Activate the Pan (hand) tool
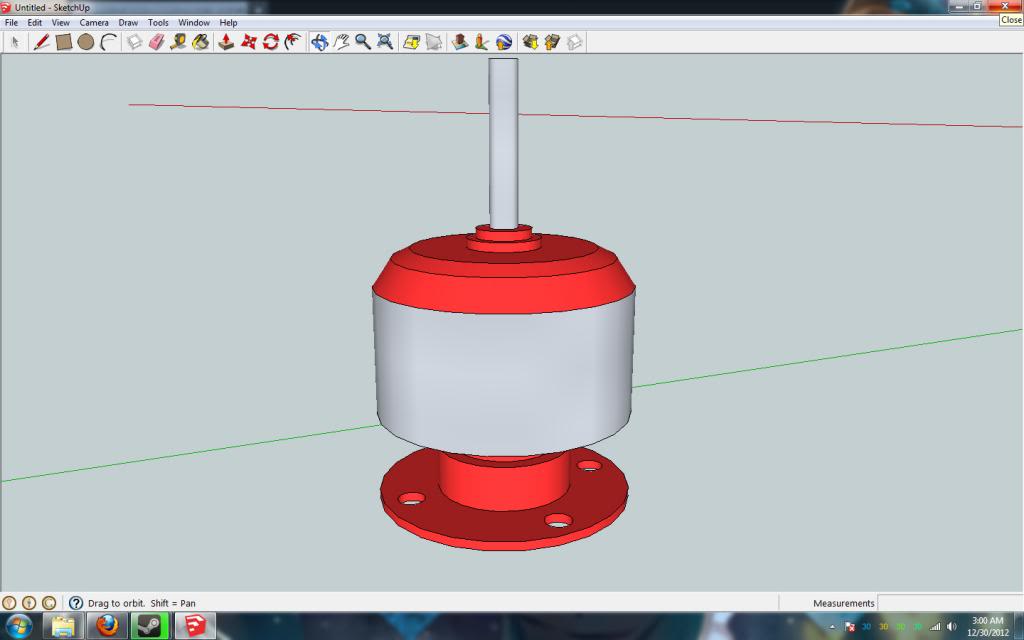This screenshot has width=1024, height=640. pos(341,41)
